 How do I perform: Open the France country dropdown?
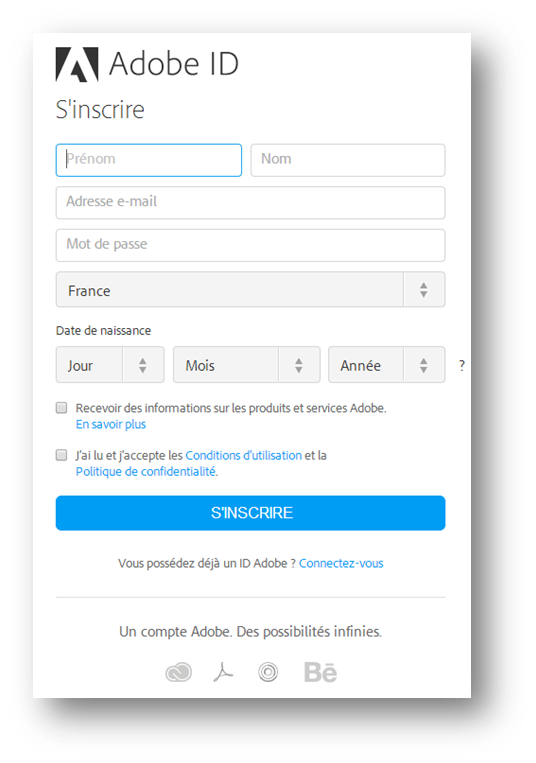tap(250, 290)
